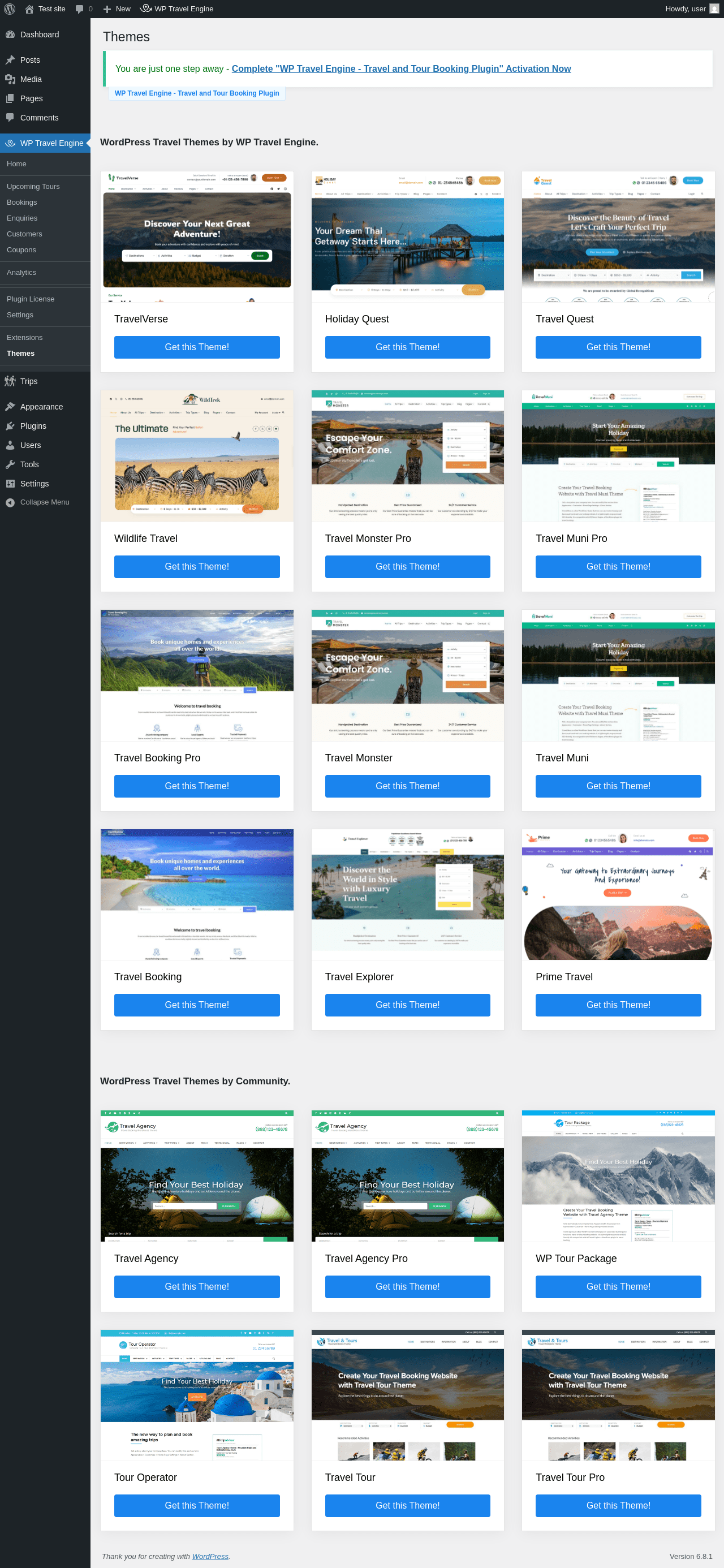Get the Travel Muni Pro theme
The image size is (724, 1568).
(618, 567)
